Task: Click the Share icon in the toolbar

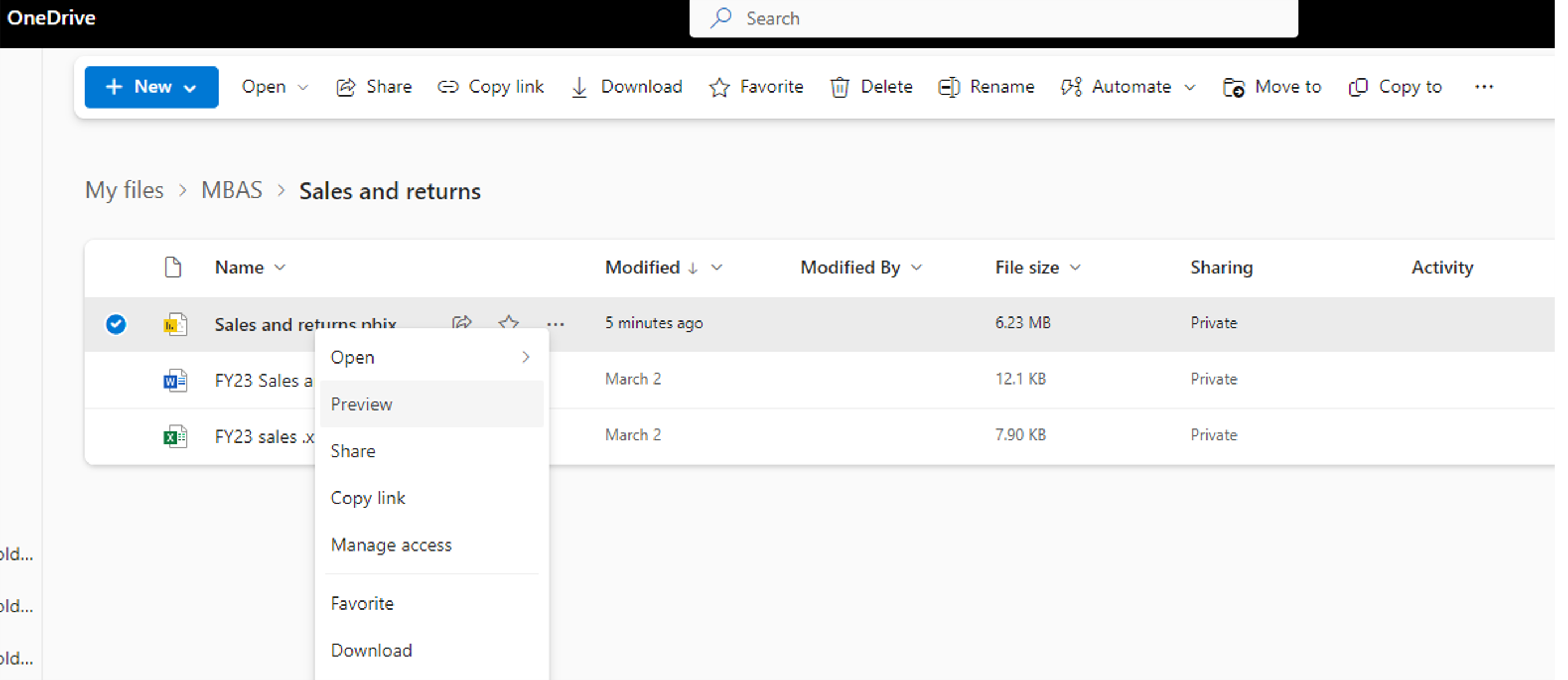Action: pos(346,87)
